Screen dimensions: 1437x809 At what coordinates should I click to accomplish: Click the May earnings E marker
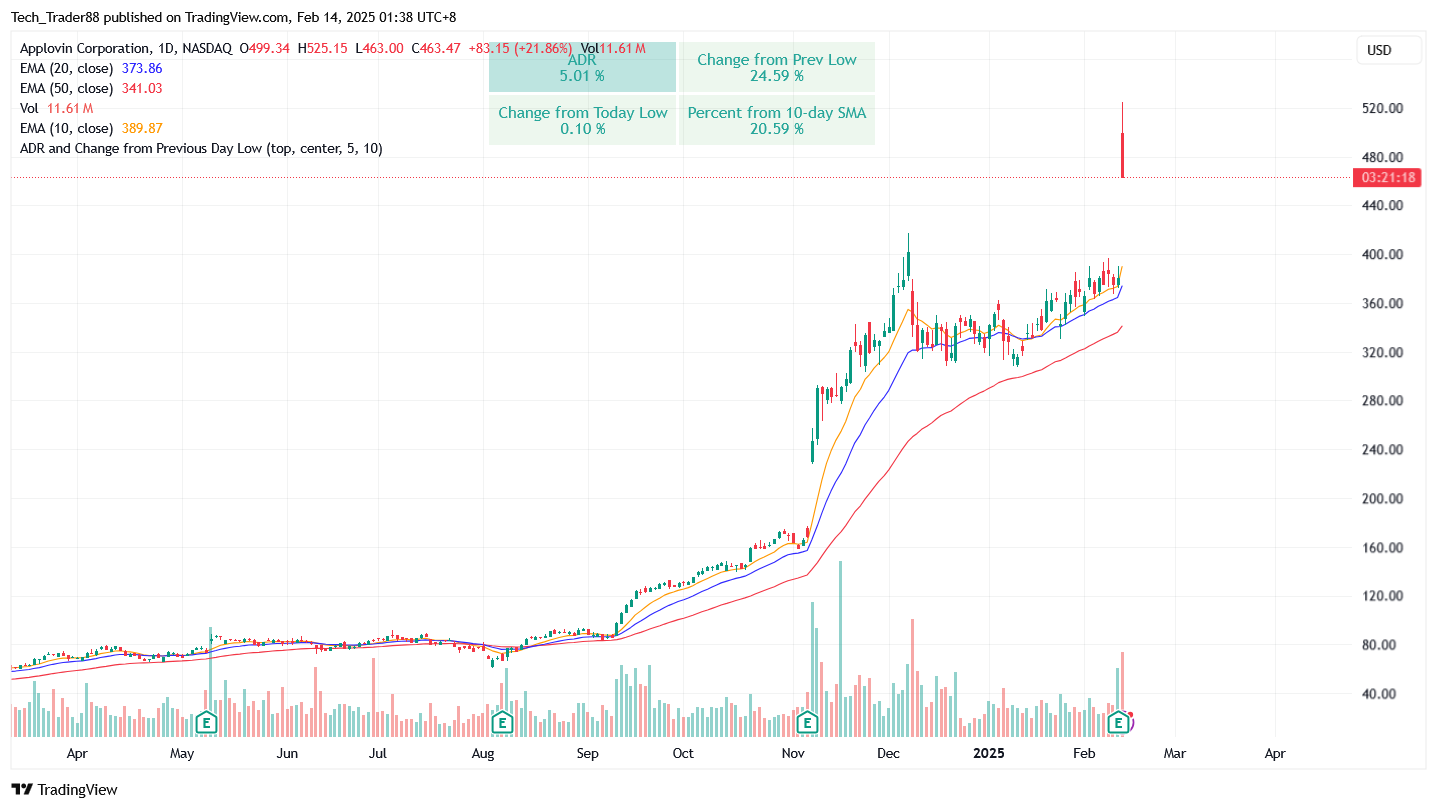point(207,721)
